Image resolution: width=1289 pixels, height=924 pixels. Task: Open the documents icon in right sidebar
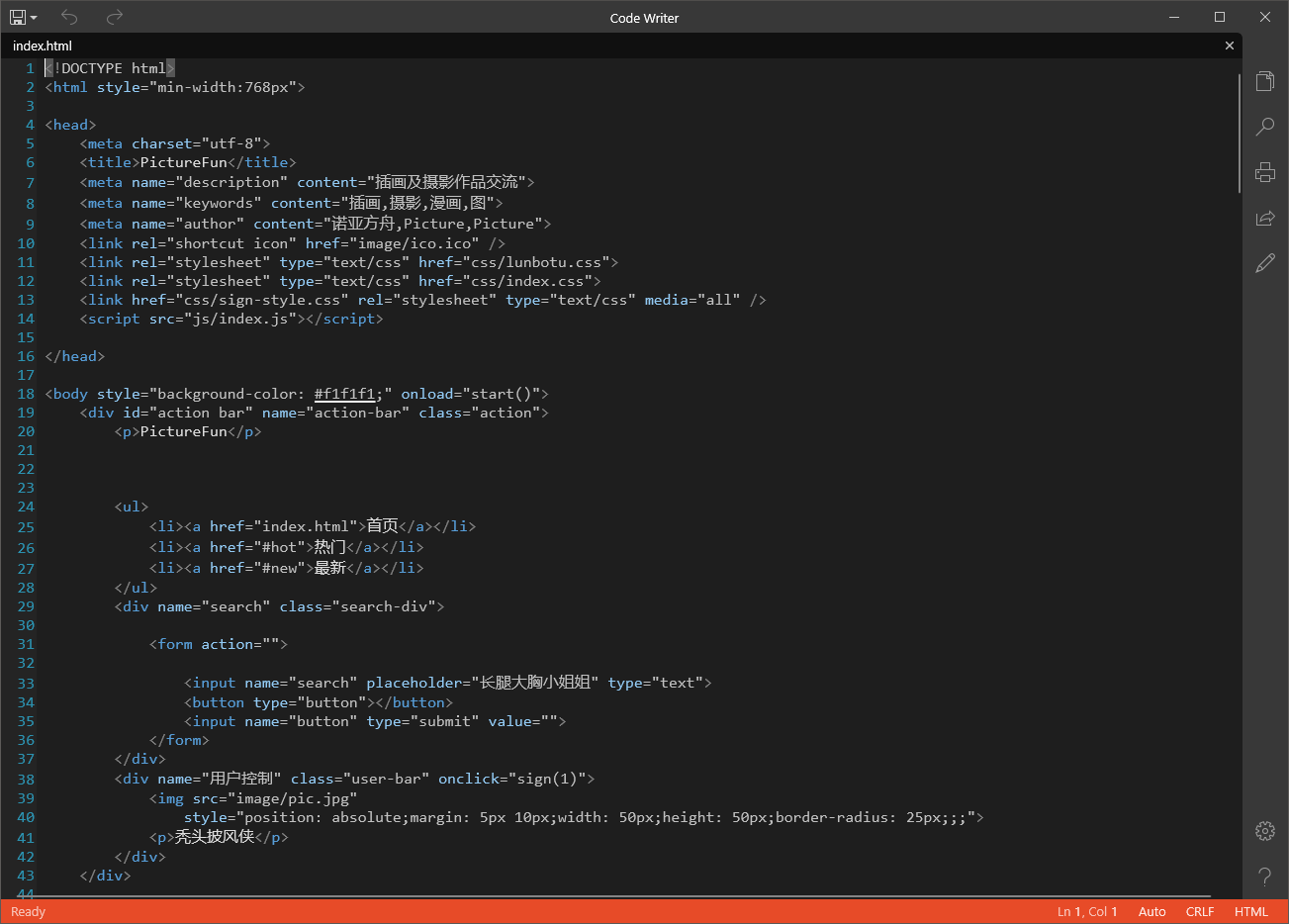point(1264,81)
